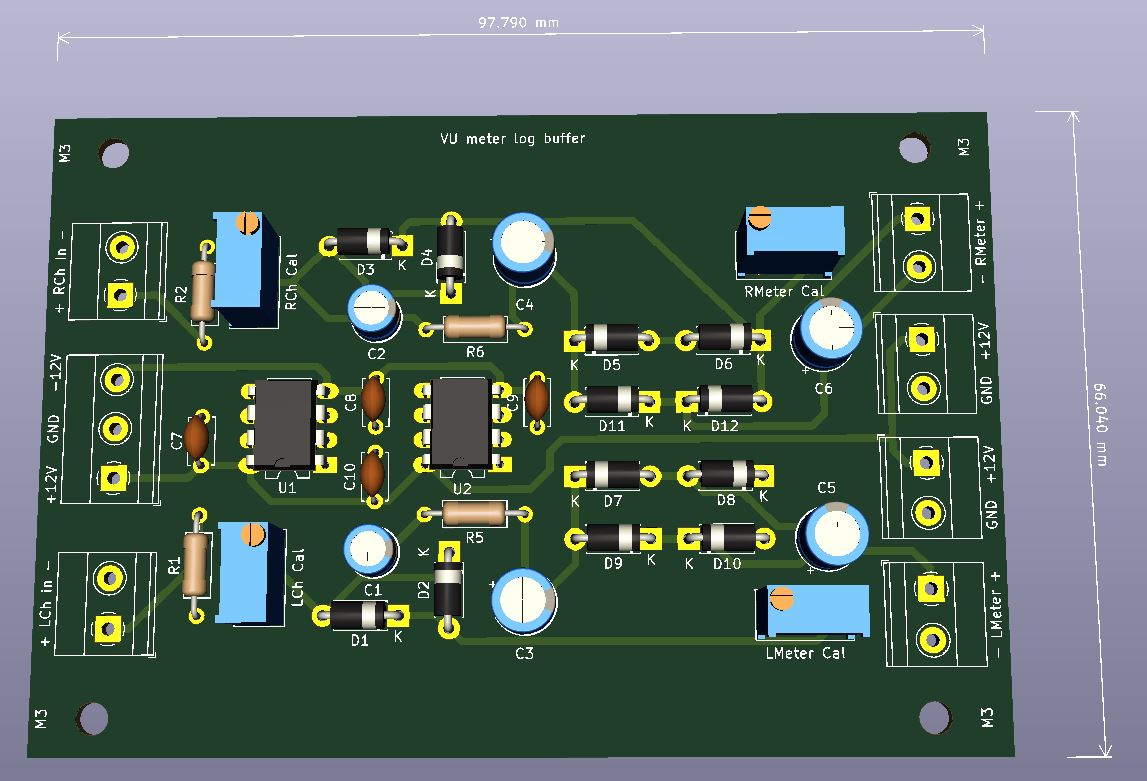
Task: Select the U2 IC chip body
Action: point(460,423)
